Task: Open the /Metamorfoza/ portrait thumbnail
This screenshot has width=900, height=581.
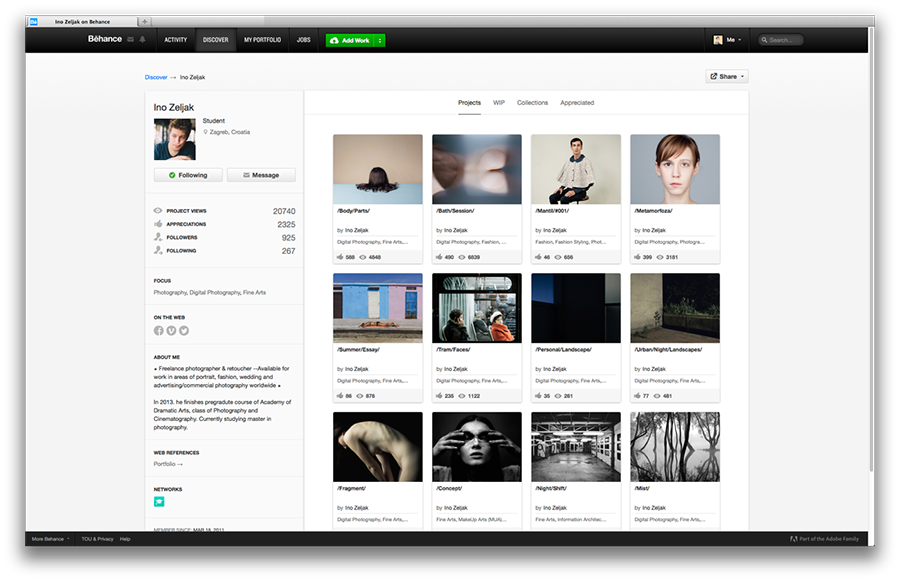Action: pyautogui.click(x=675, y=169)
